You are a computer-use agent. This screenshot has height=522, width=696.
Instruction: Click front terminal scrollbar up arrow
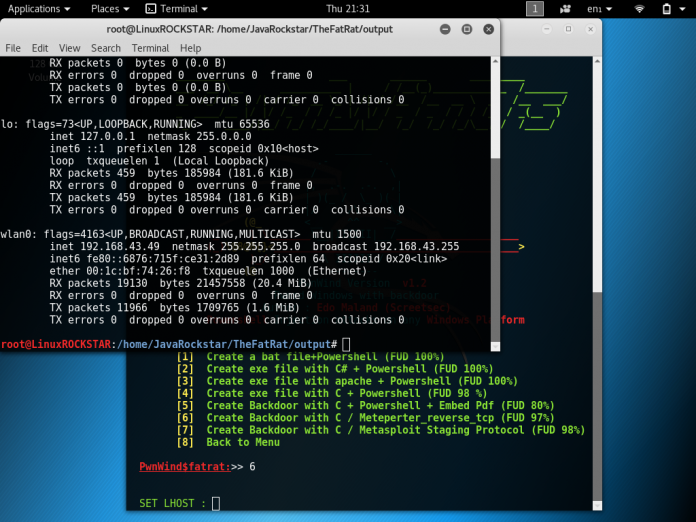click(x=495, y=61)
